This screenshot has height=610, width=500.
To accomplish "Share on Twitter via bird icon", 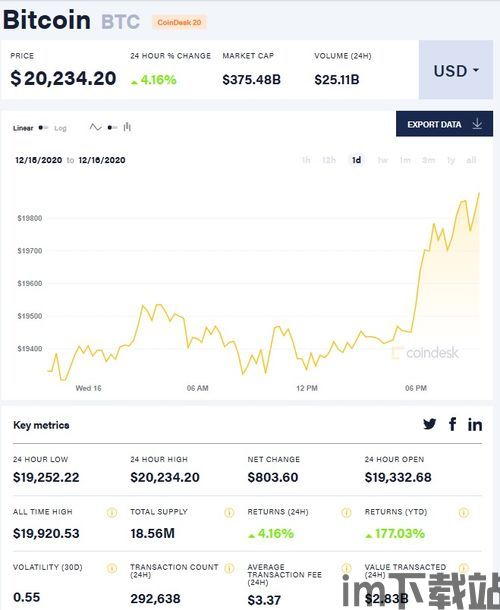I will (x=430, y=424).
